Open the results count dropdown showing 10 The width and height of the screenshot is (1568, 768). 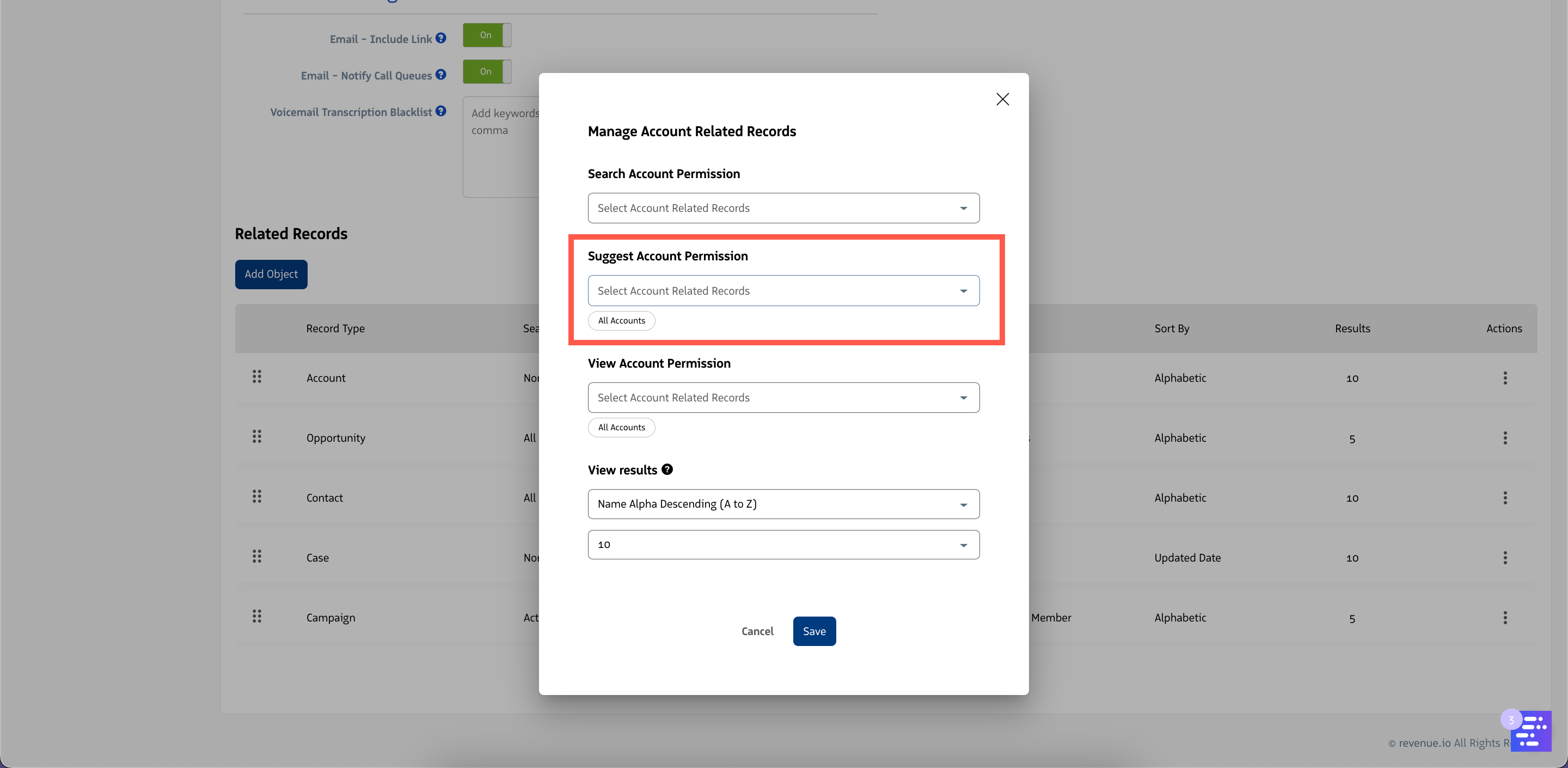click(x=783, y=545)
